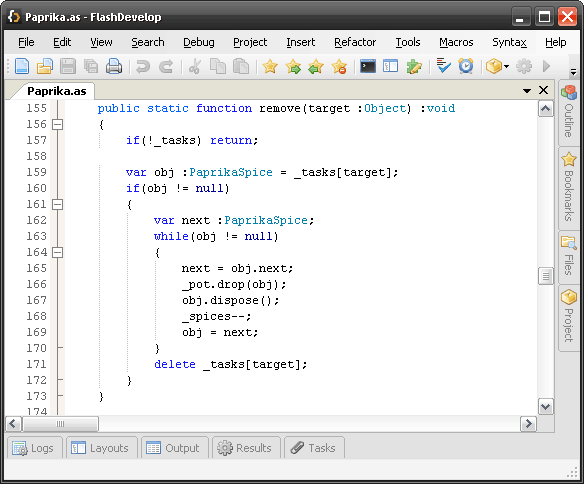
Task: Open the Refactor menu
Action: click(355, 42)
